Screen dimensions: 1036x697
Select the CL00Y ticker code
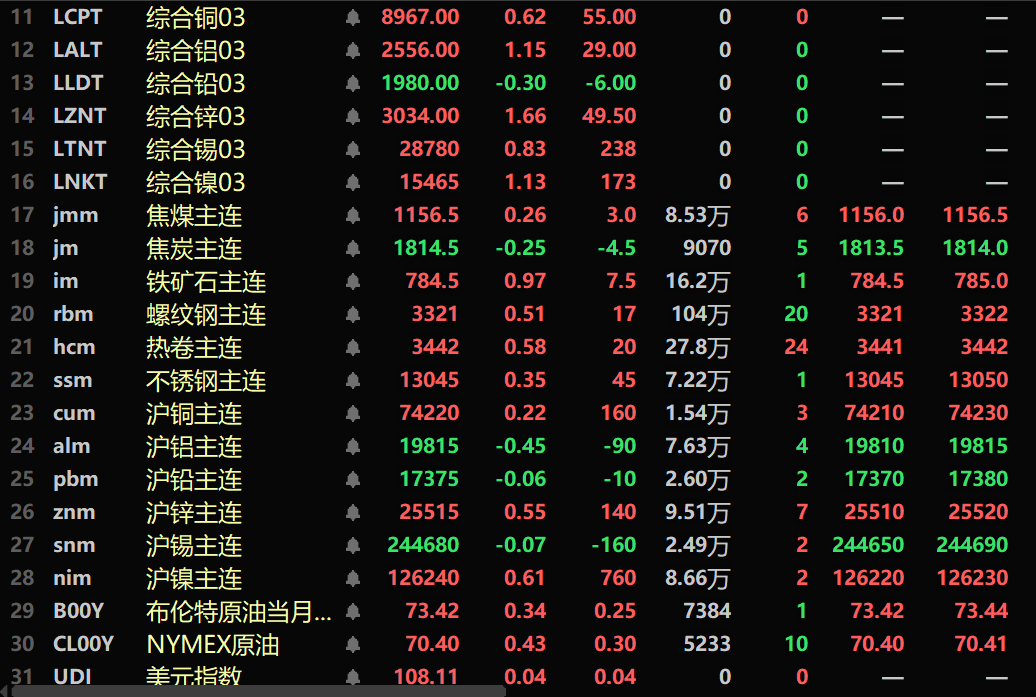(x=84, y=644)
